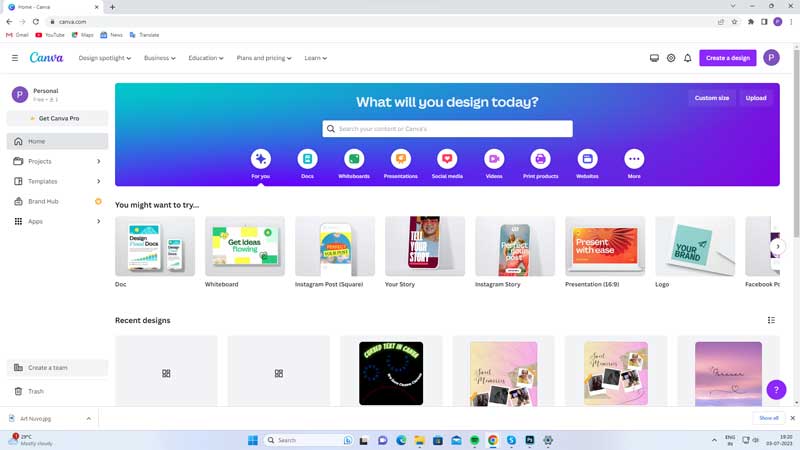Open the Presentation (16:9) thumbnail
The height and width of the screenshot is (450, 800).
tap(605, 246)
